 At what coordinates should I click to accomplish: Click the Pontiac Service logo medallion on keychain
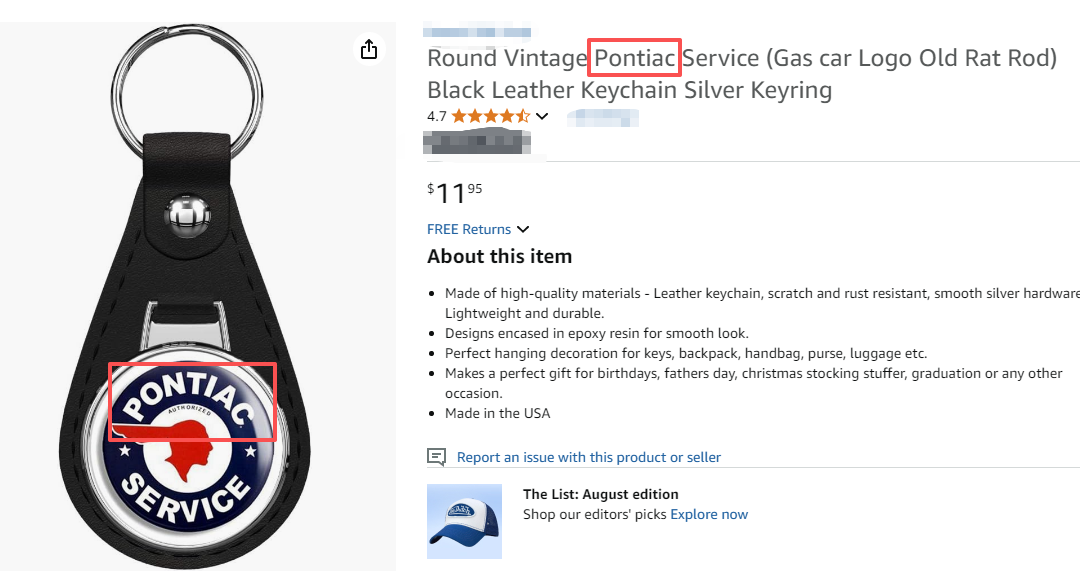[190, 445]
